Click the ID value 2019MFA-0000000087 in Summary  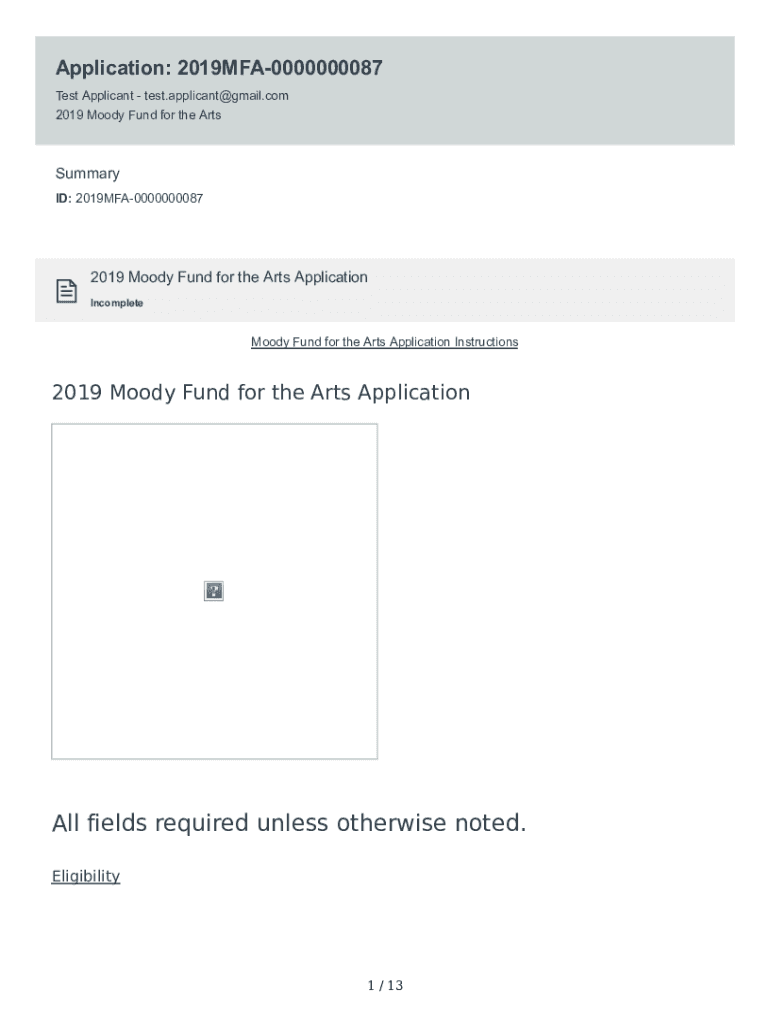[x=139, y=199]
